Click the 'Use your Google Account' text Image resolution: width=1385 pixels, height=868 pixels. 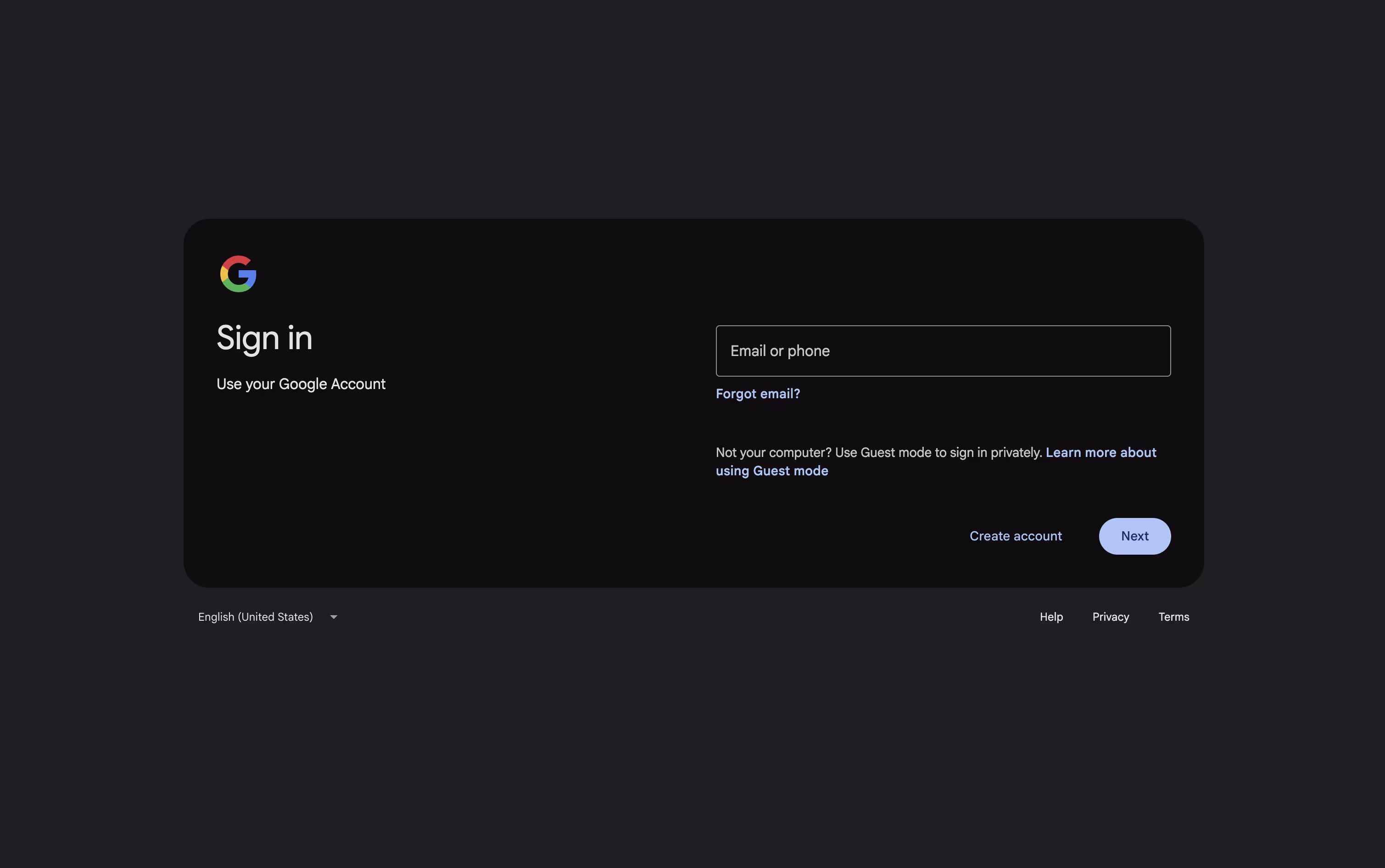301,384
